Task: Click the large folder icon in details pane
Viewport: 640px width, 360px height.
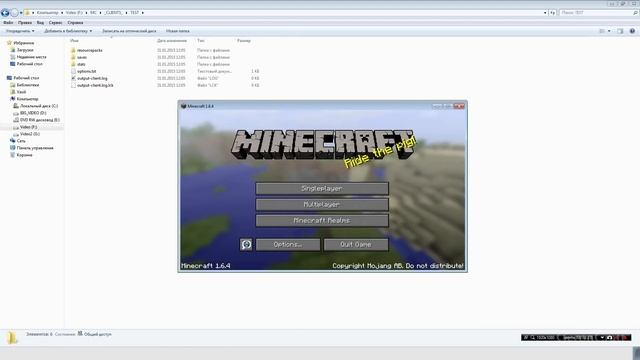Action: [x=12, y=338]
